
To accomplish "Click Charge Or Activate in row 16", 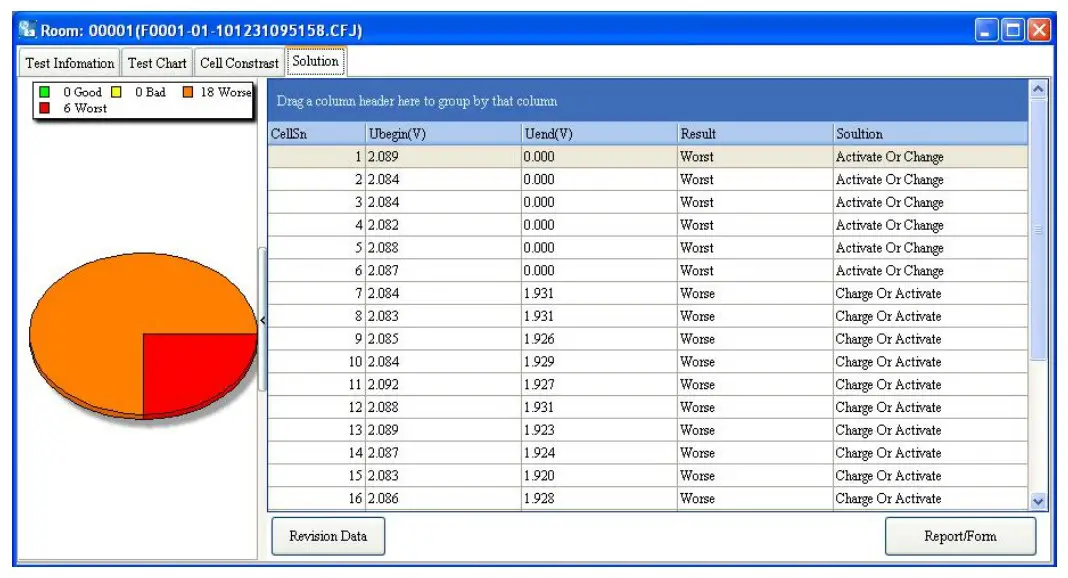I will click(930, 499).
